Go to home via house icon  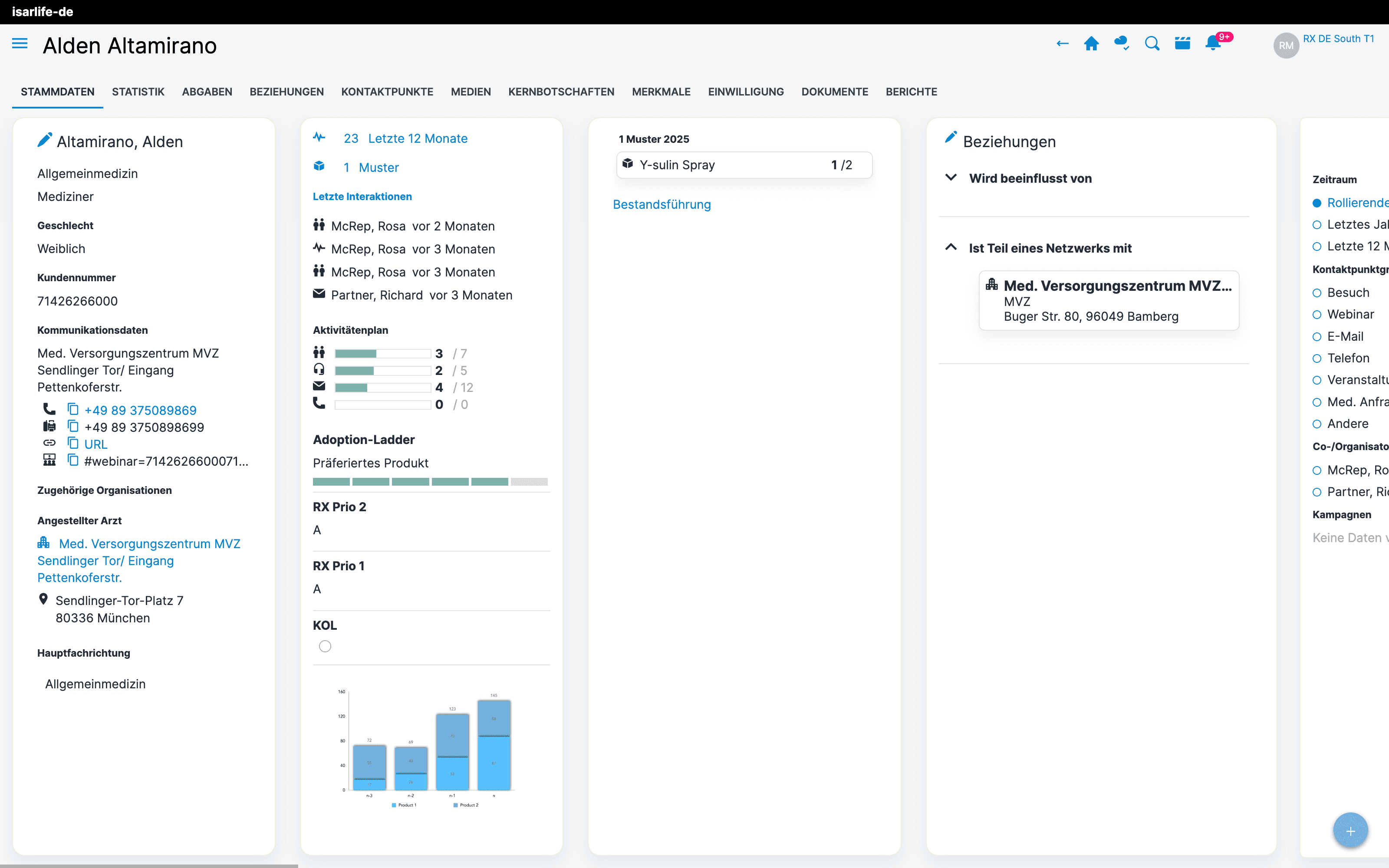(1091, 44)
